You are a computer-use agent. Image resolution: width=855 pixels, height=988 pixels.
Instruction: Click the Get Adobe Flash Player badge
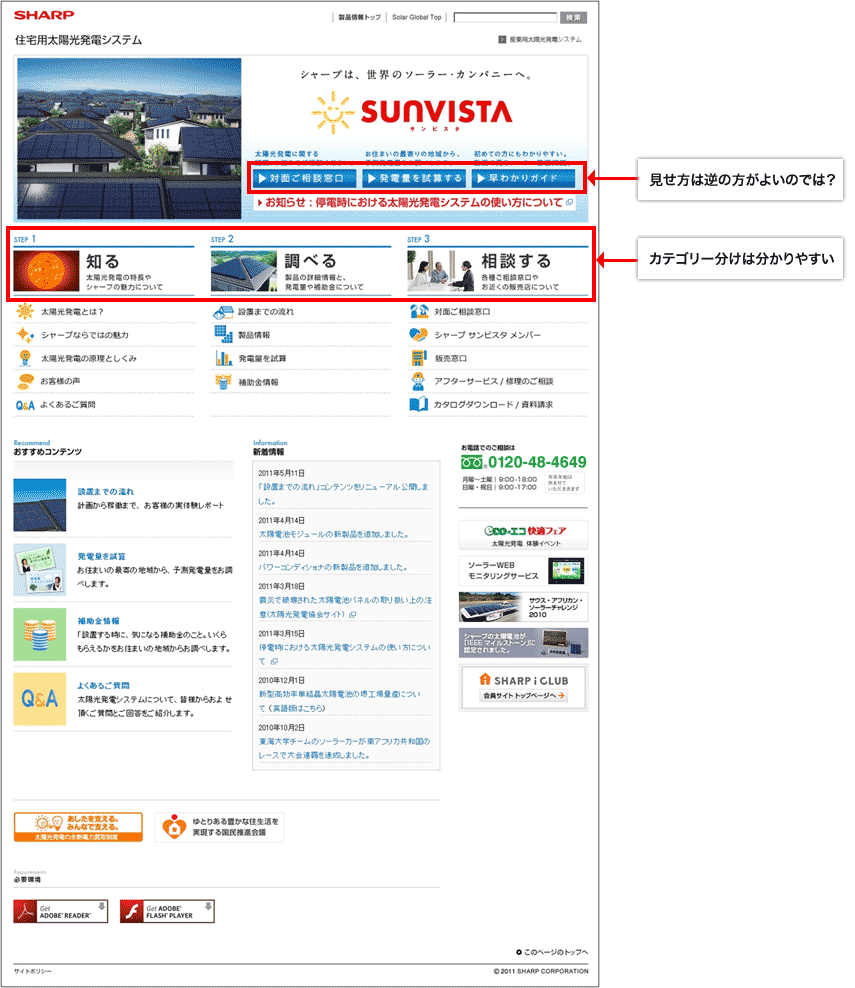[x=167, y=911]
